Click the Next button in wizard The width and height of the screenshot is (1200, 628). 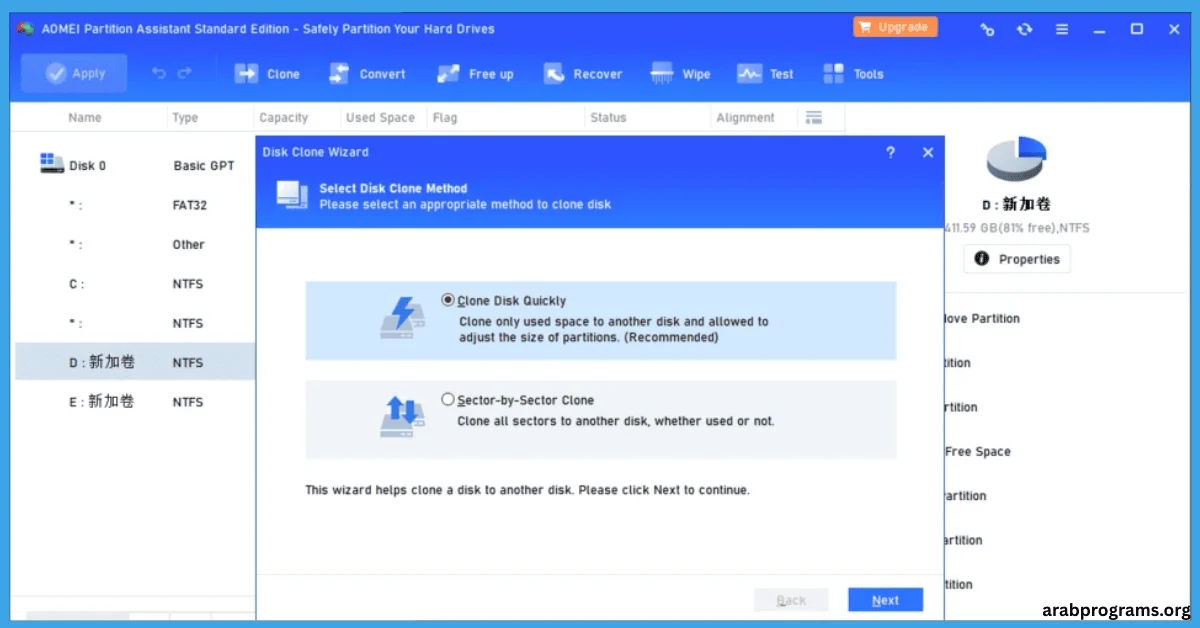[885, 600]
